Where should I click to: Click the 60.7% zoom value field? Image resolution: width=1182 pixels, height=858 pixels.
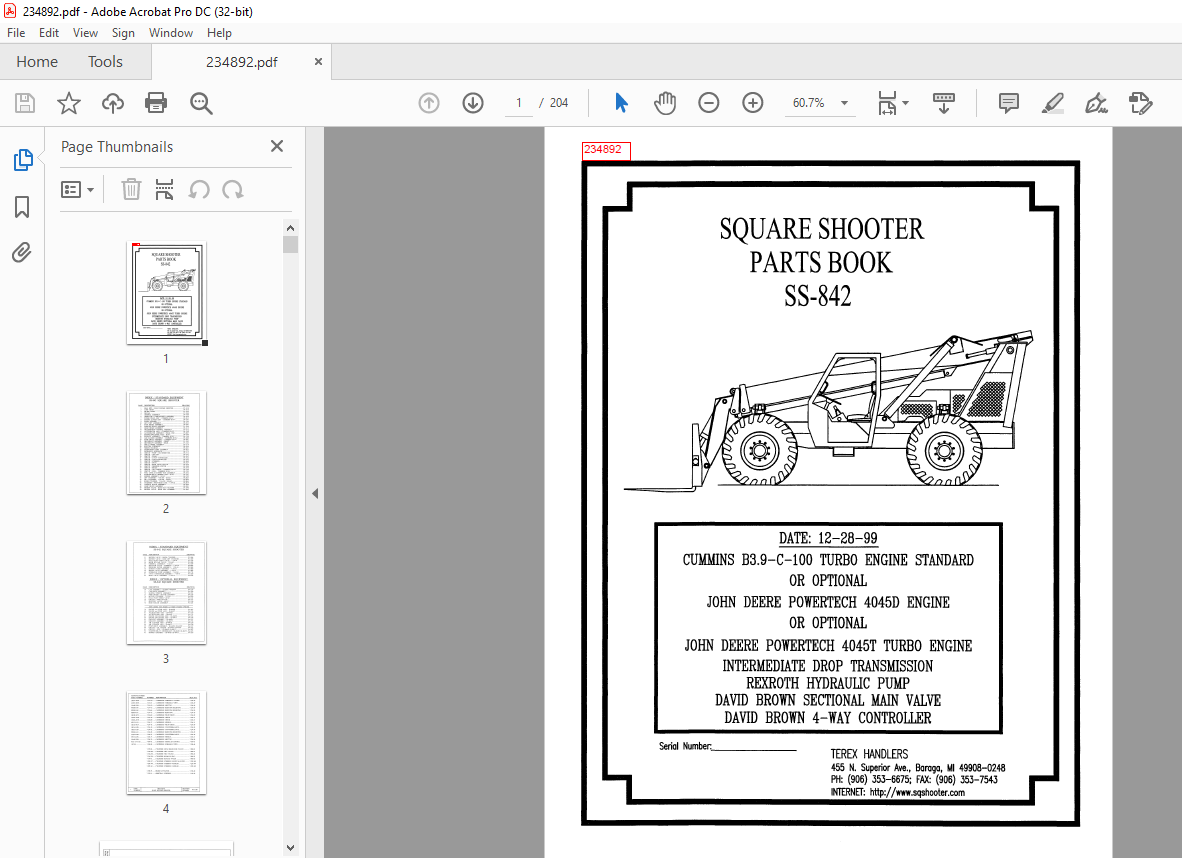(809, 103)
